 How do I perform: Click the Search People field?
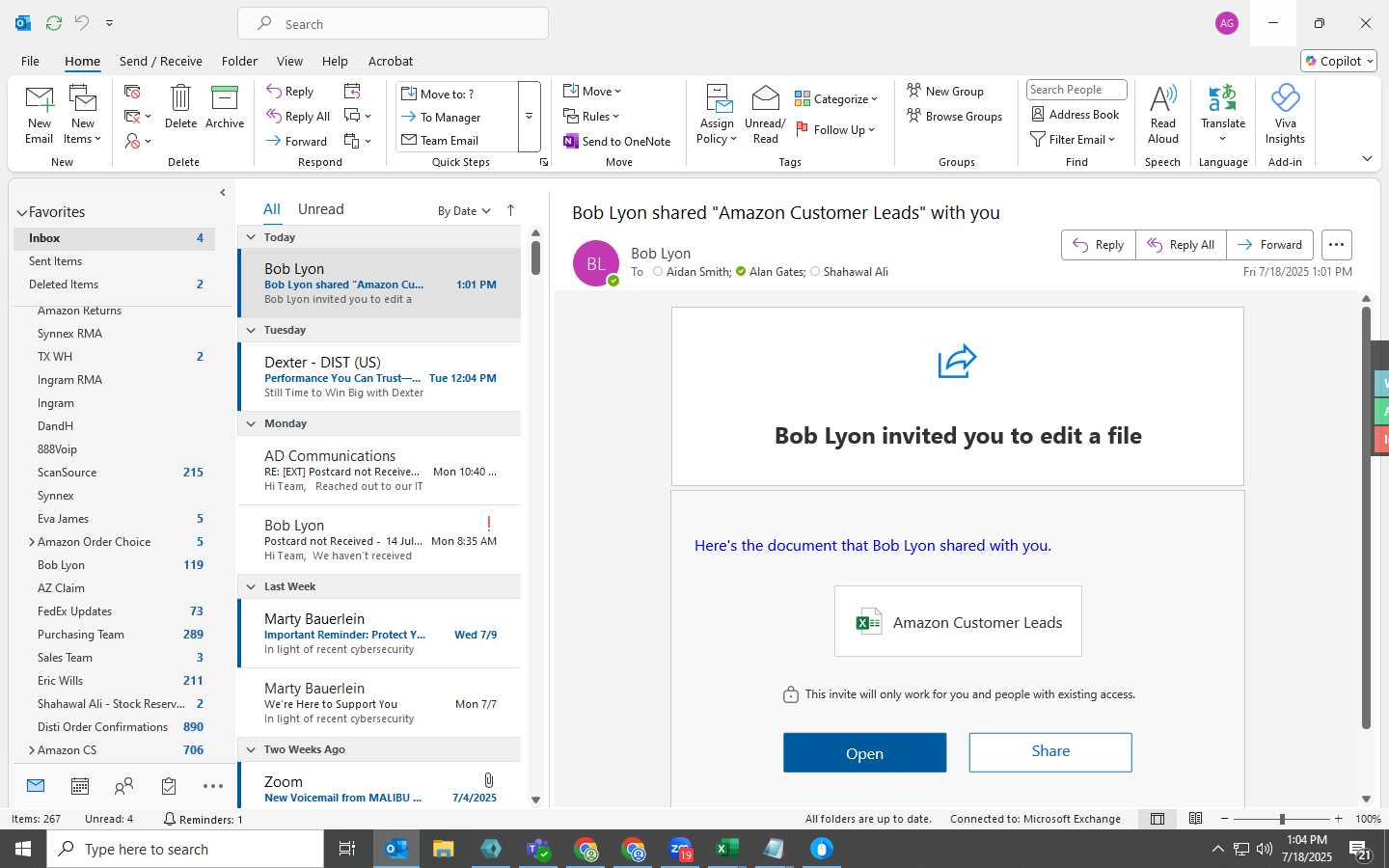click(x=1076, y=90)
